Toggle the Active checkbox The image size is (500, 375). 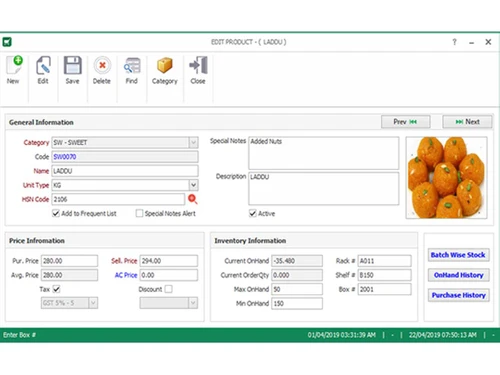point(253,213)
